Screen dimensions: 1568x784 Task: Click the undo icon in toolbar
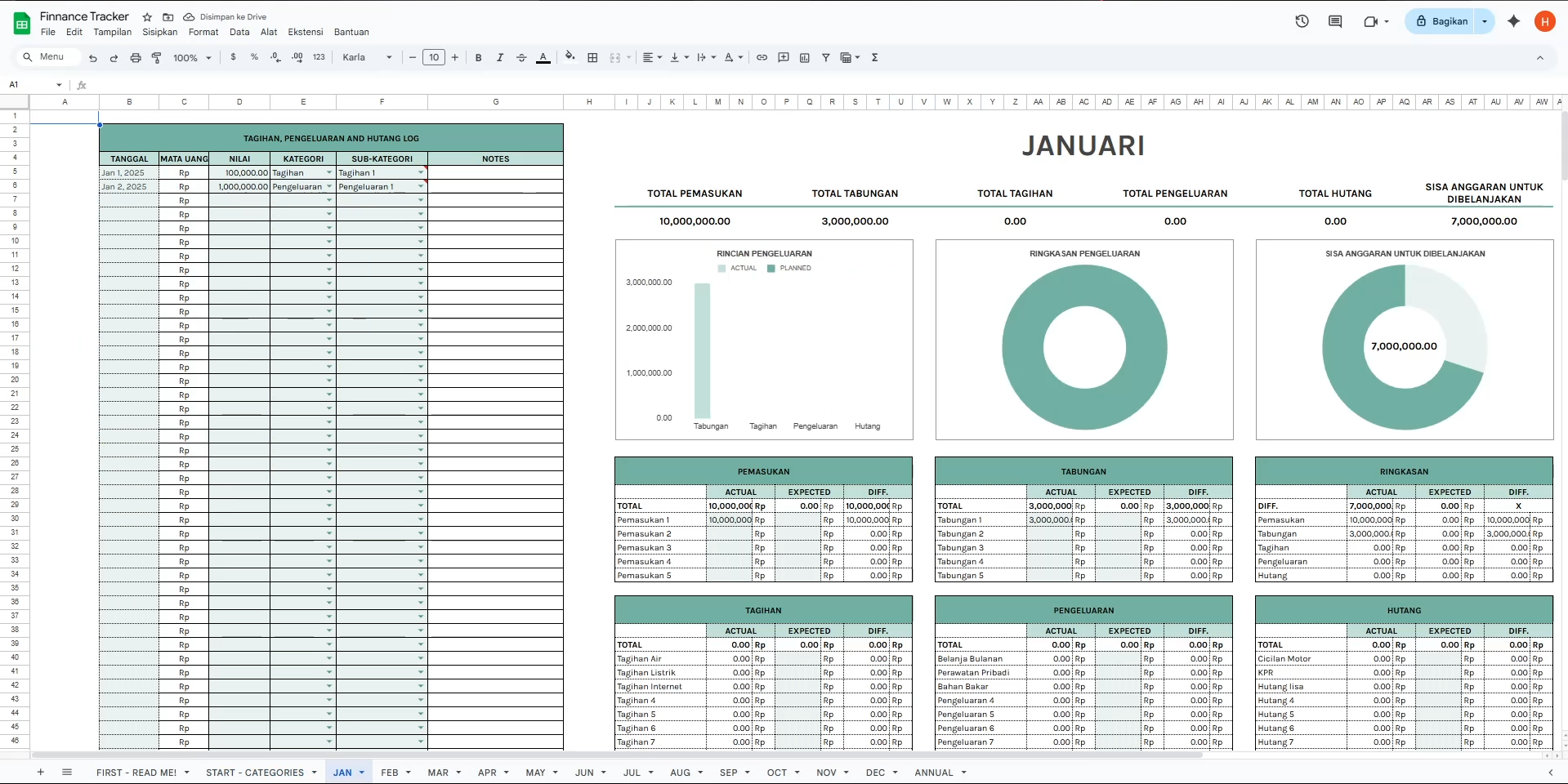point(93,58)
